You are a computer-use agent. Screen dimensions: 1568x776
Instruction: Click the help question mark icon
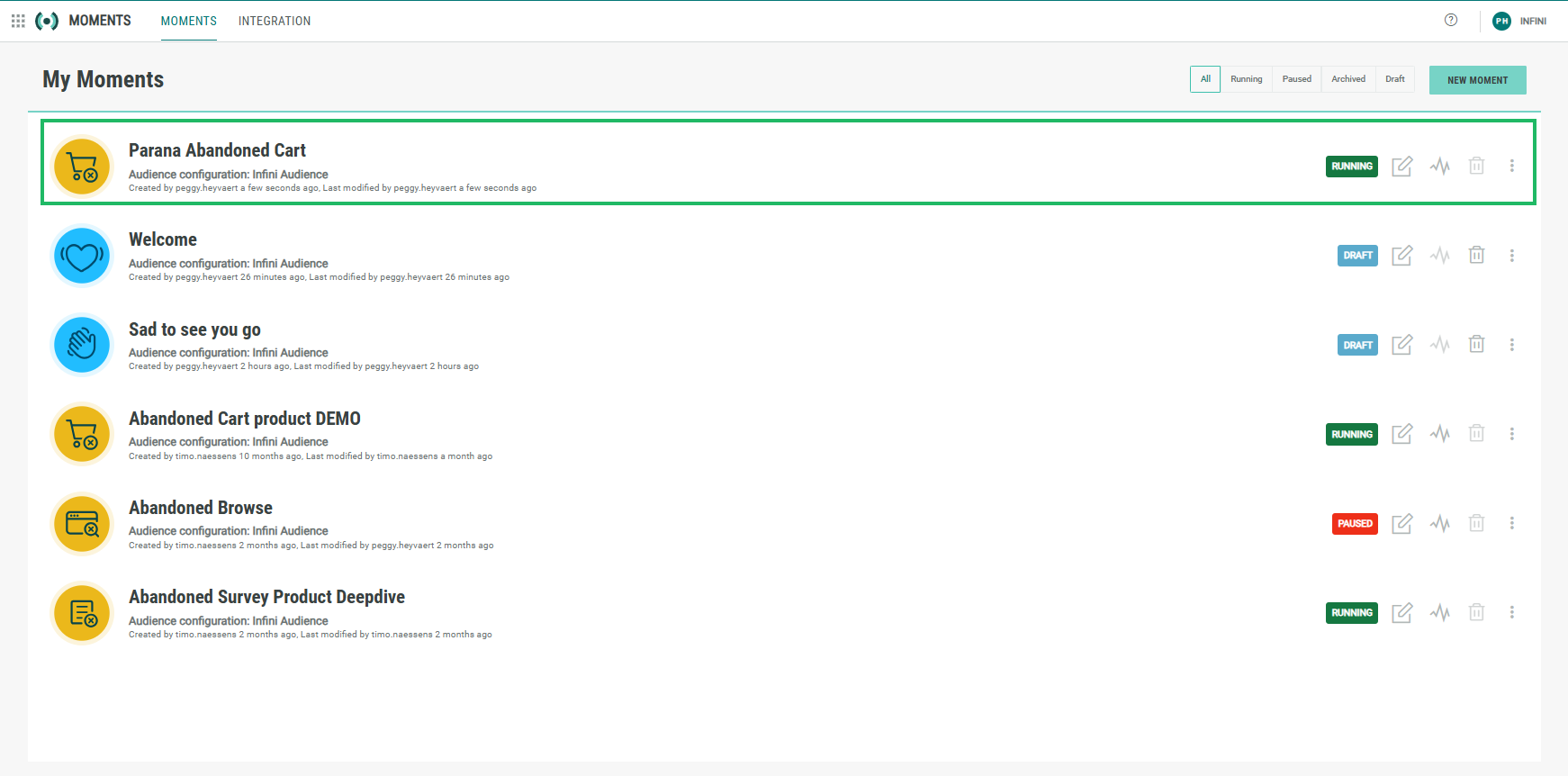coord(1450,20)
